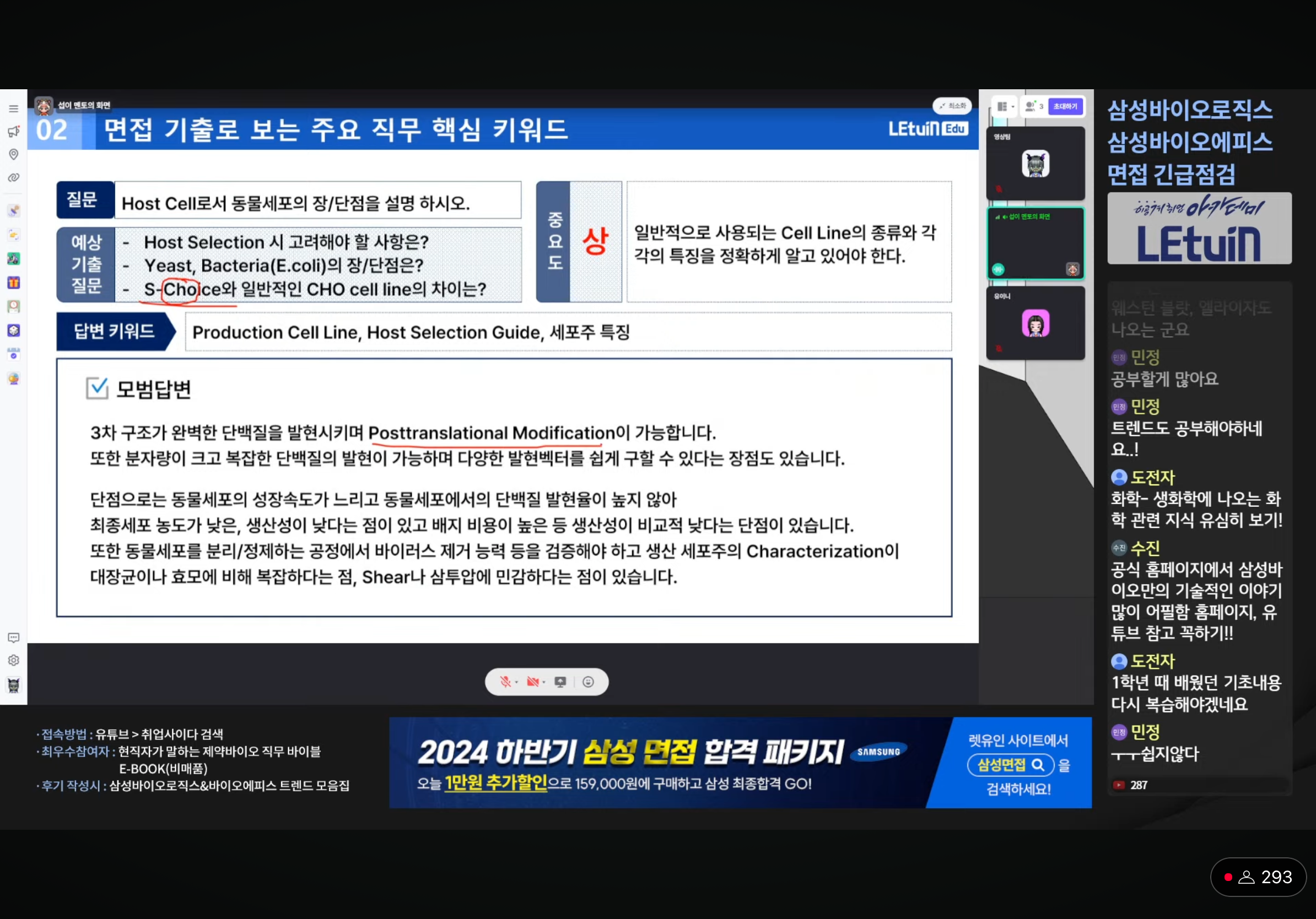Click the 삼성면접 search pill in banner
1316x919 pixels.
click(x=1011, y=765)
